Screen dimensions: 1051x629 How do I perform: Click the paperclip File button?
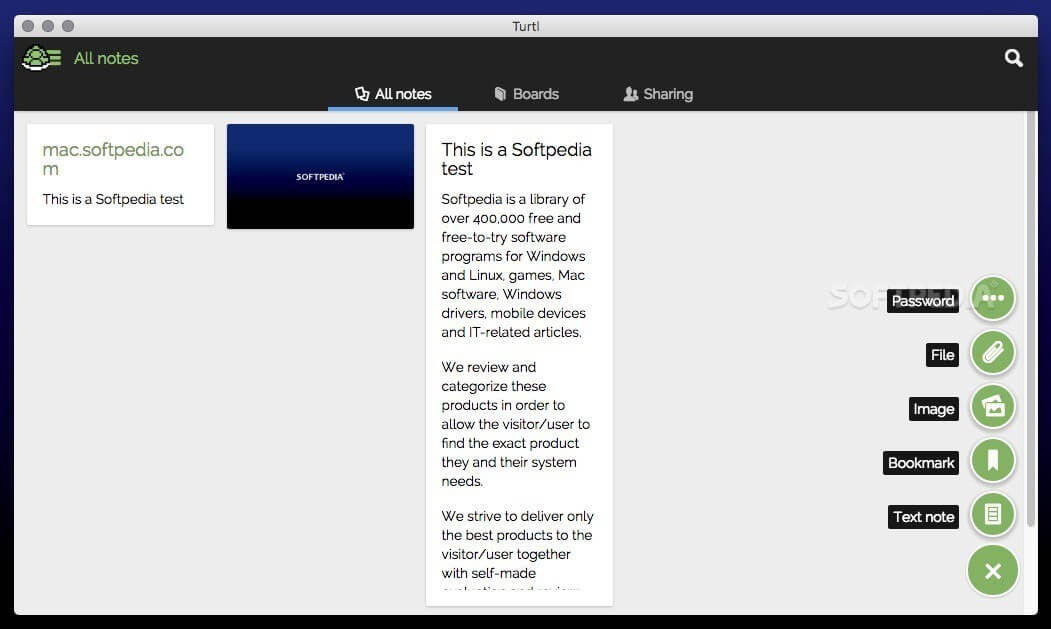992,352
